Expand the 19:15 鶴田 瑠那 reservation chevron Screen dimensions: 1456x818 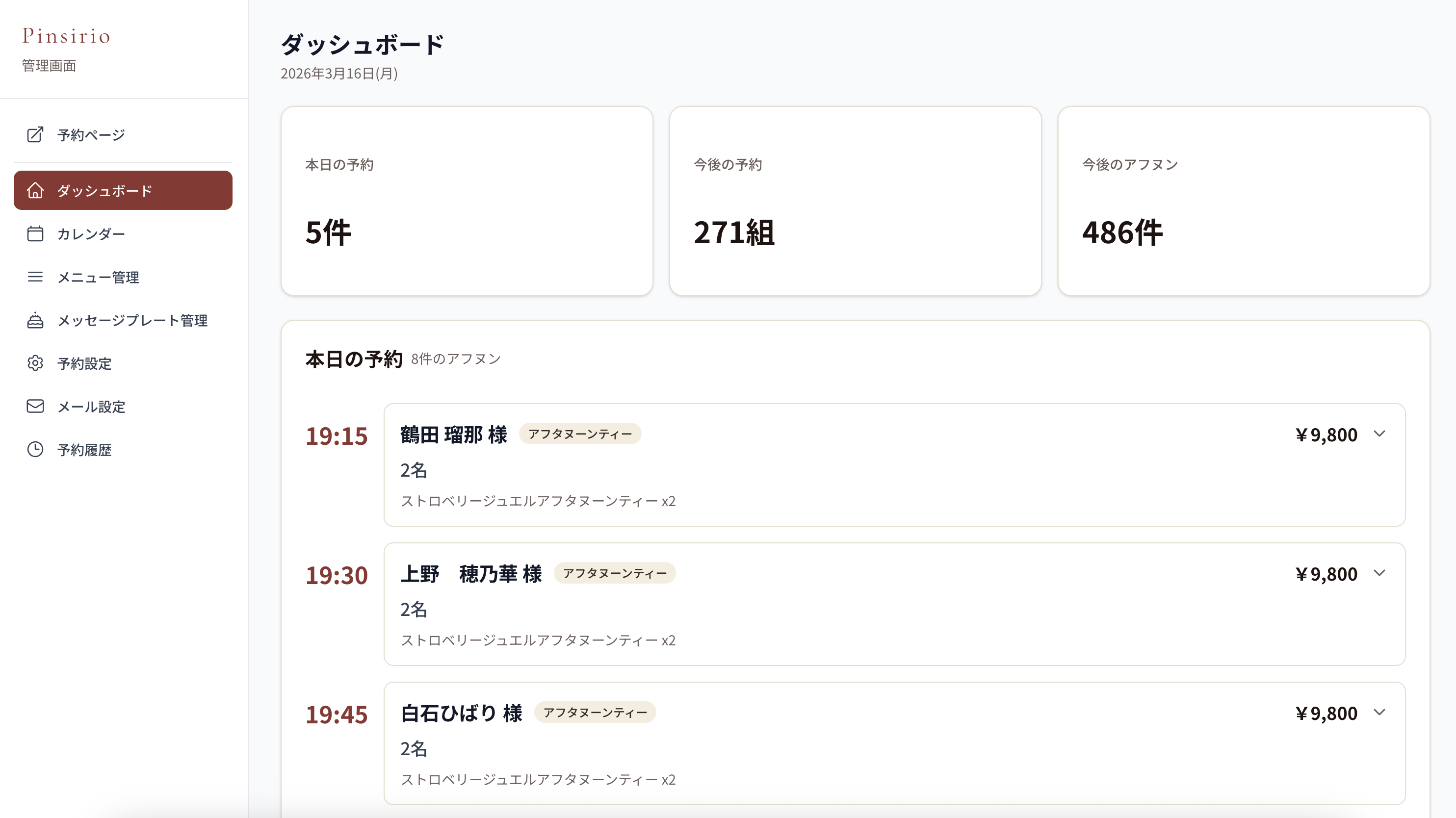(x=1379, y=434)
